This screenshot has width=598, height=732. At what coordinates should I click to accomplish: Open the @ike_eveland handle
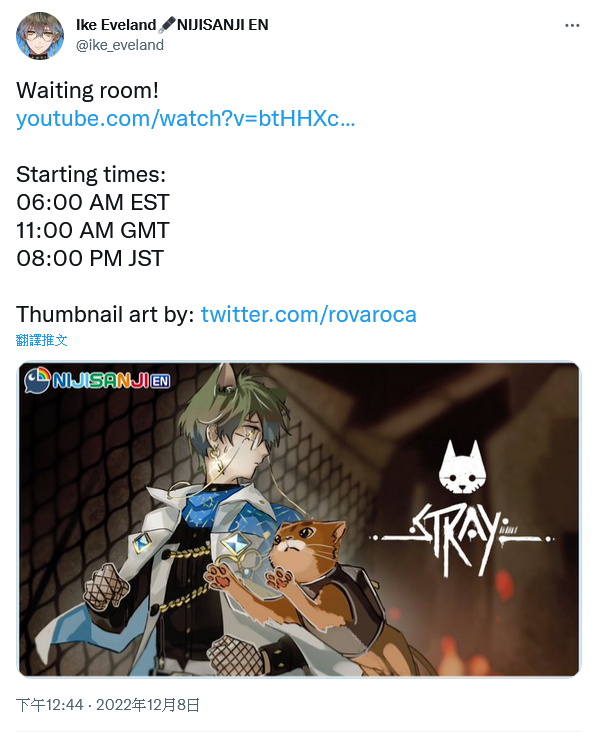[x=120, y=45]
